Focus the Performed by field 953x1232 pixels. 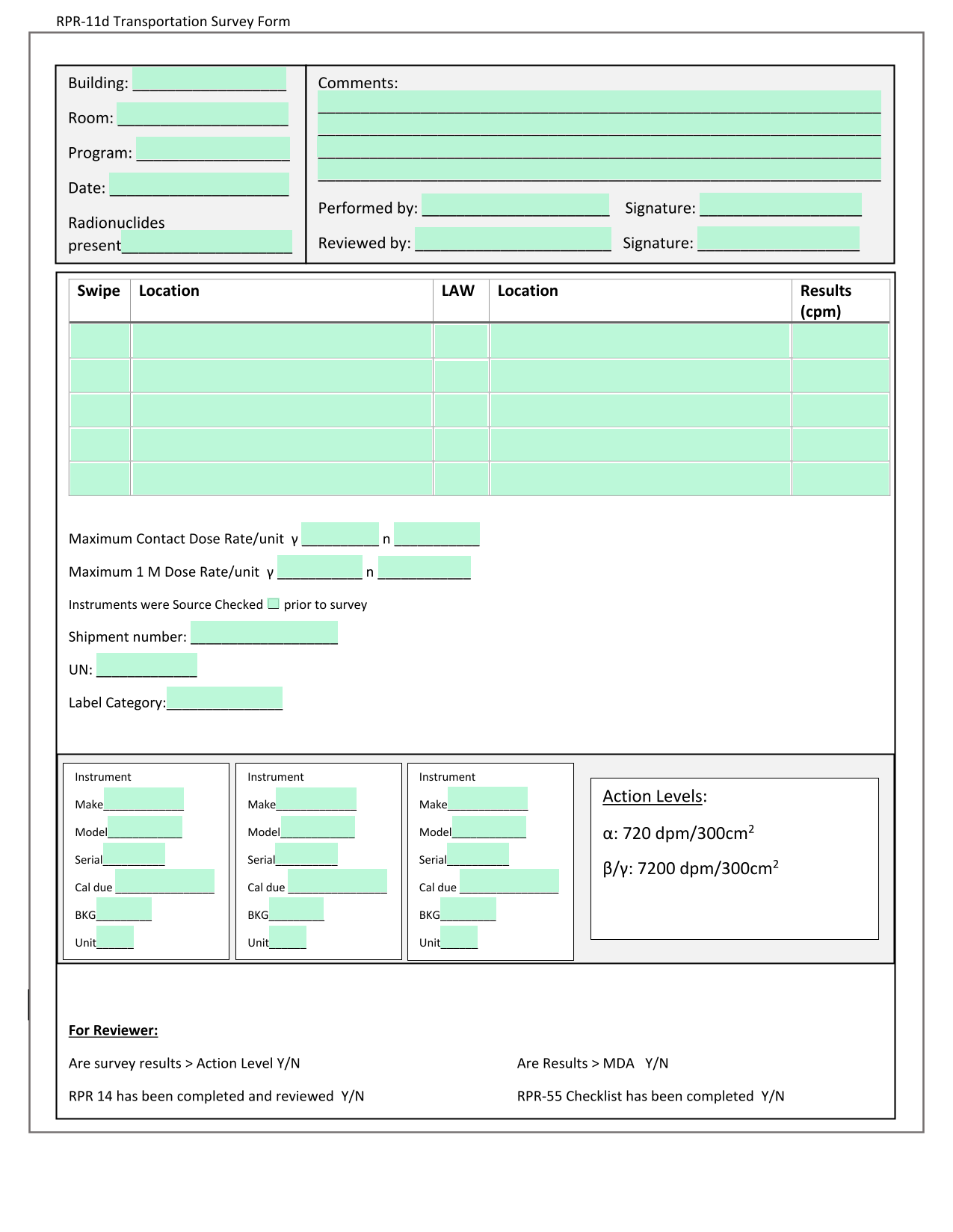516,205
